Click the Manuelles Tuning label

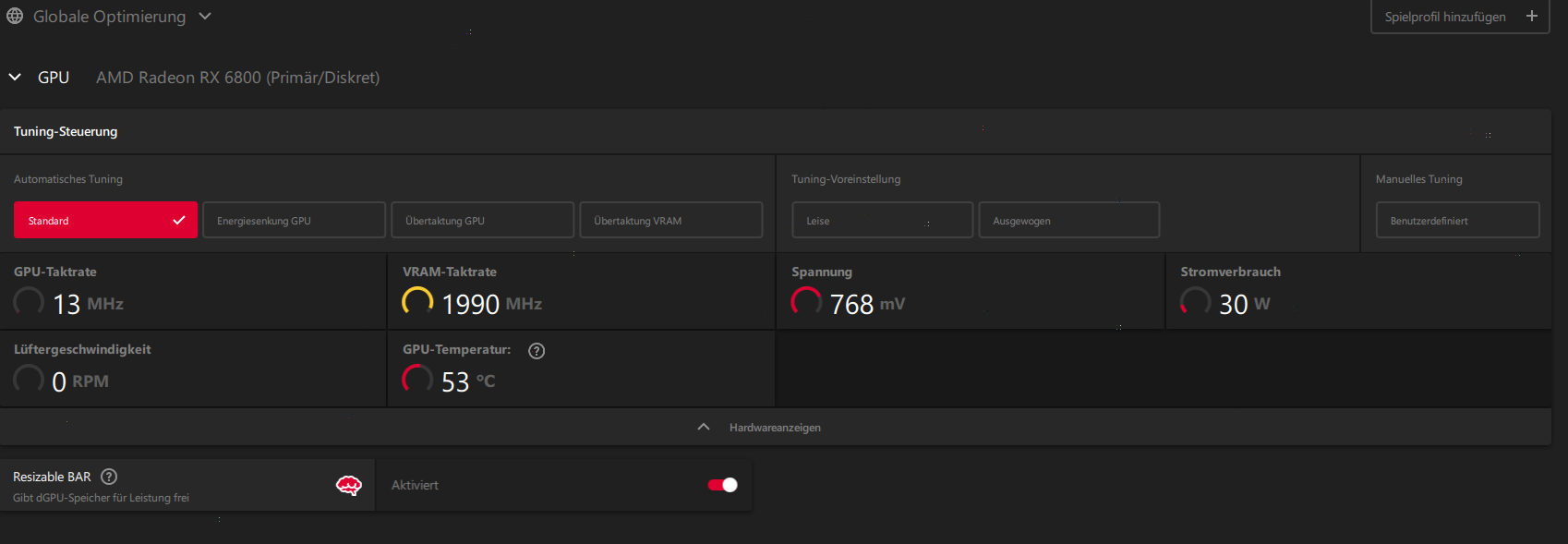pyautogui.click(x=1419, y=179)
